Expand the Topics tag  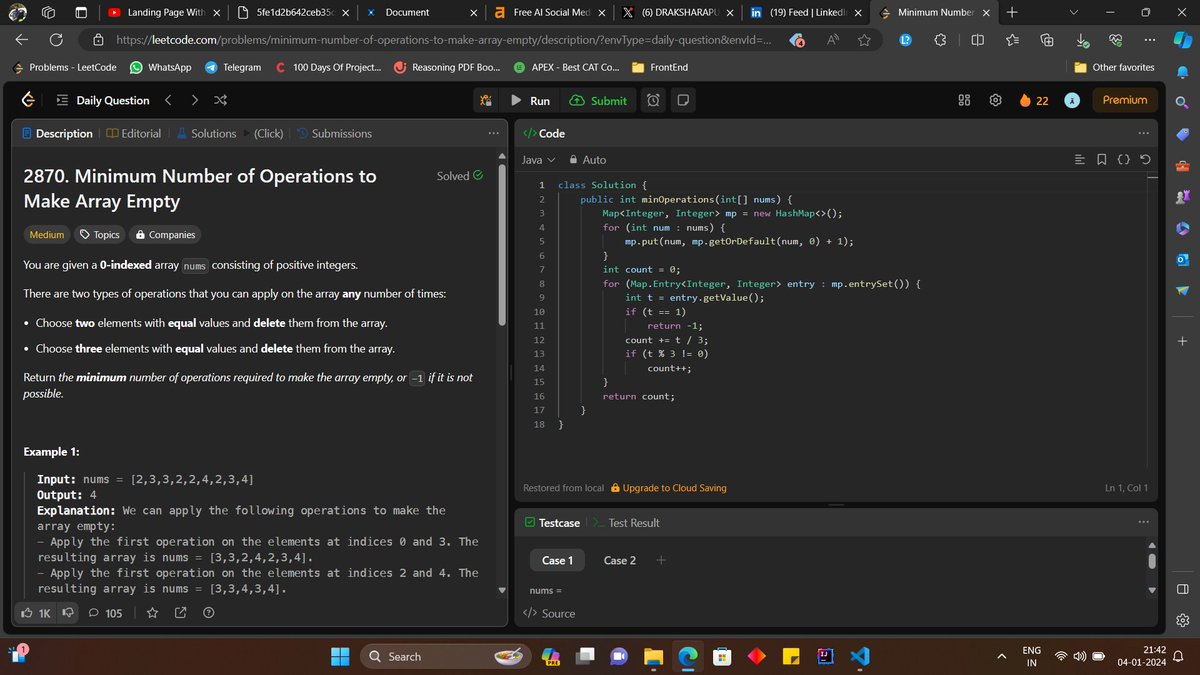99,235
